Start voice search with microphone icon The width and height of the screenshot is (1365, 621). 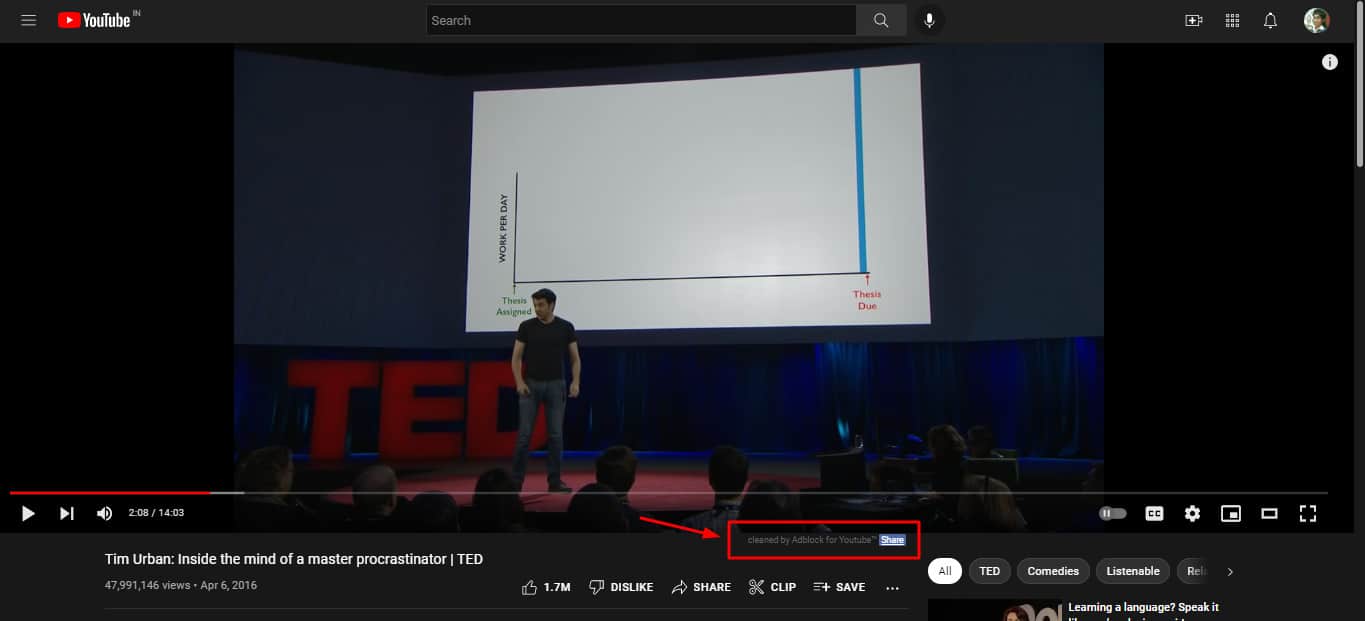[x=929, y=20]
